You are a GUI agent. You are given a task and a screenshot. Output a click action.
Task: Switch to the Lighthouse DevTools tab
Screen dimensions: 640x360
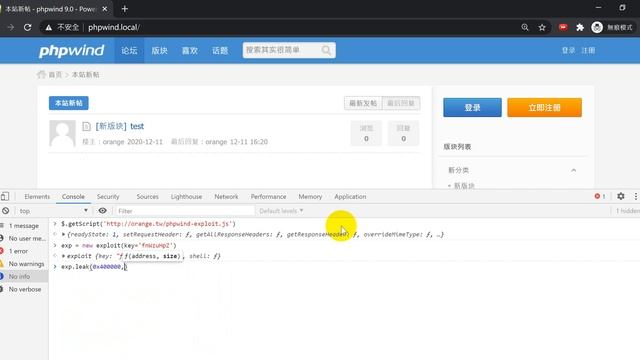coord(187,196)
